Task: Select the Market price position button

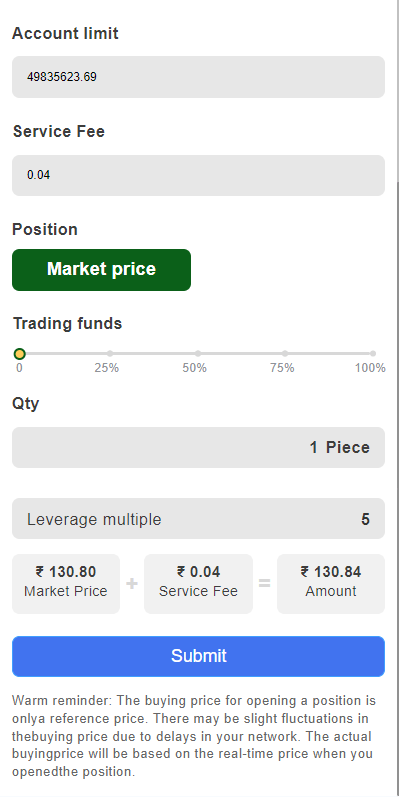Action: (102, 270)
